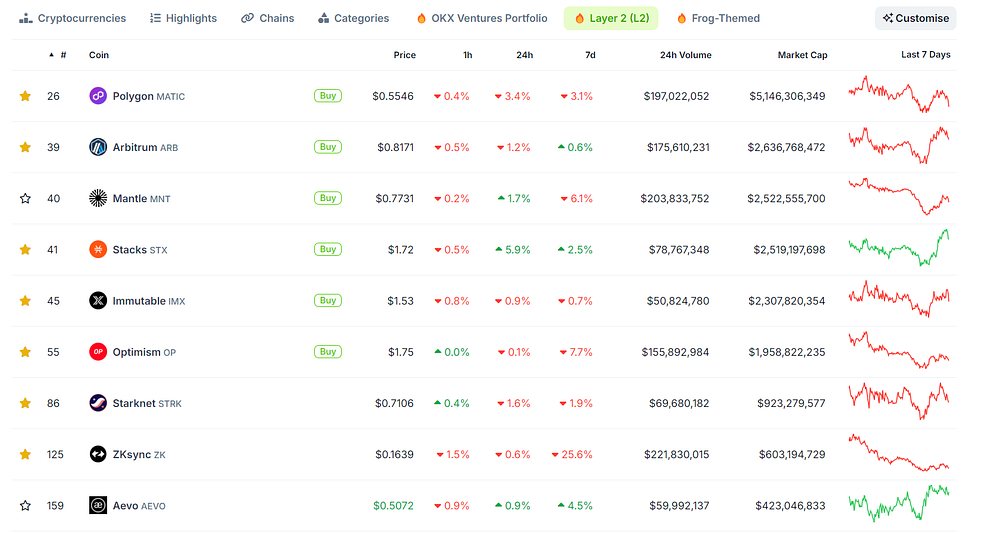Click the Last 7 Days header
The width and height of the screenshot is (1000, 533).
tap(925, 54)
